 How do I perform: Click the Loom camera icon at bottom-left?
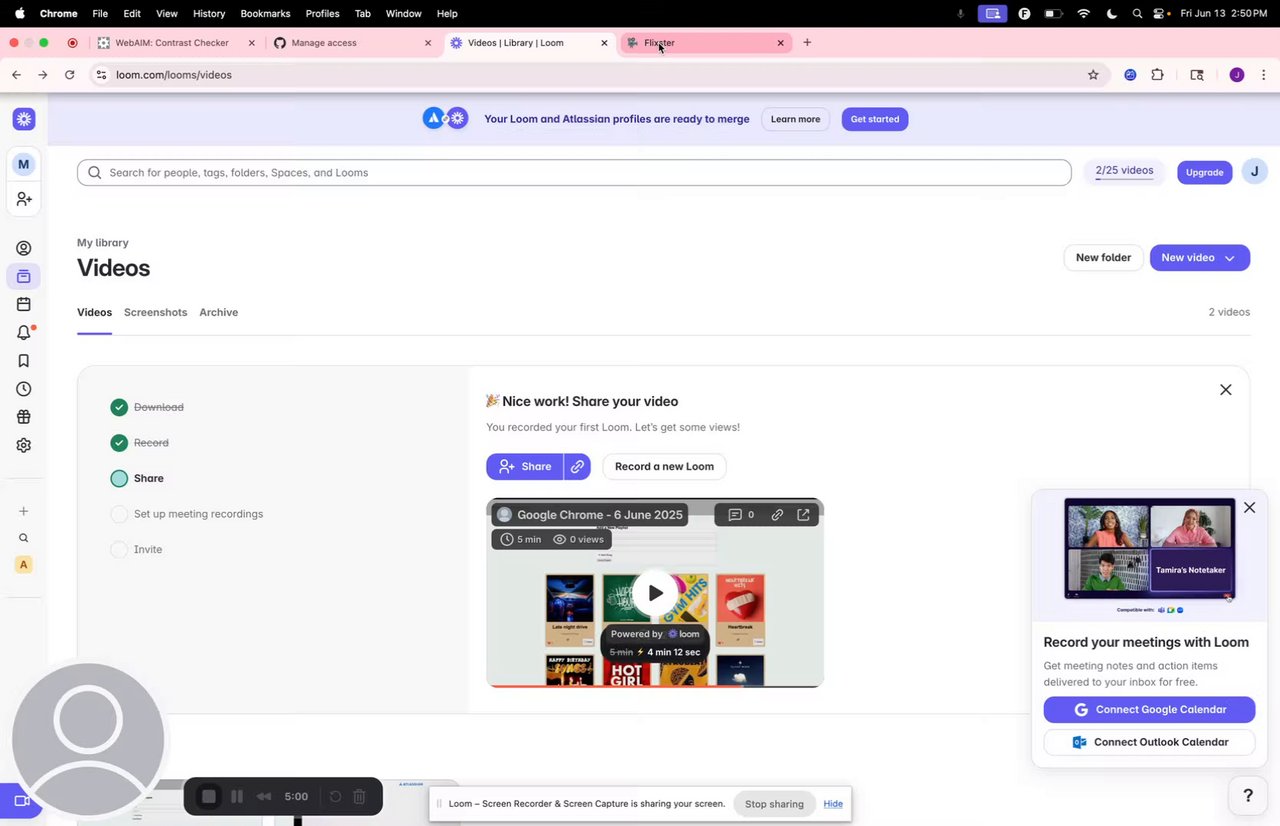point(19,801)
